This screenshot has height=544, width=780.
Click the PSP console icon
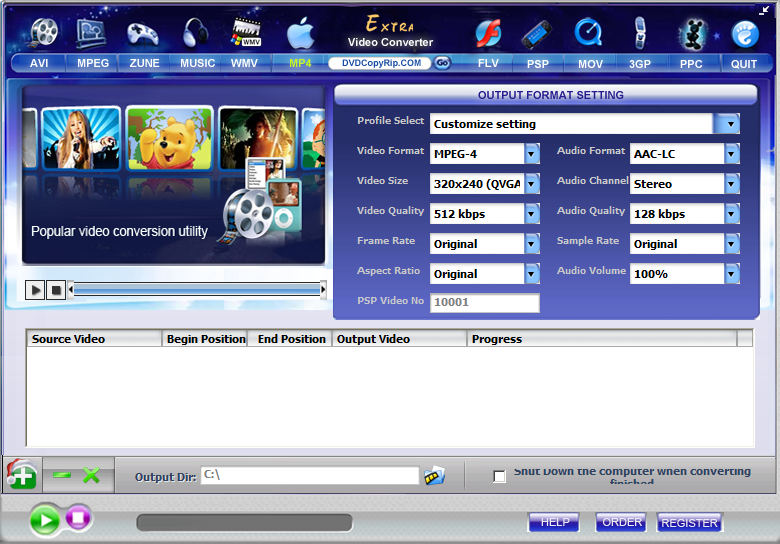(x=537, y=35)
